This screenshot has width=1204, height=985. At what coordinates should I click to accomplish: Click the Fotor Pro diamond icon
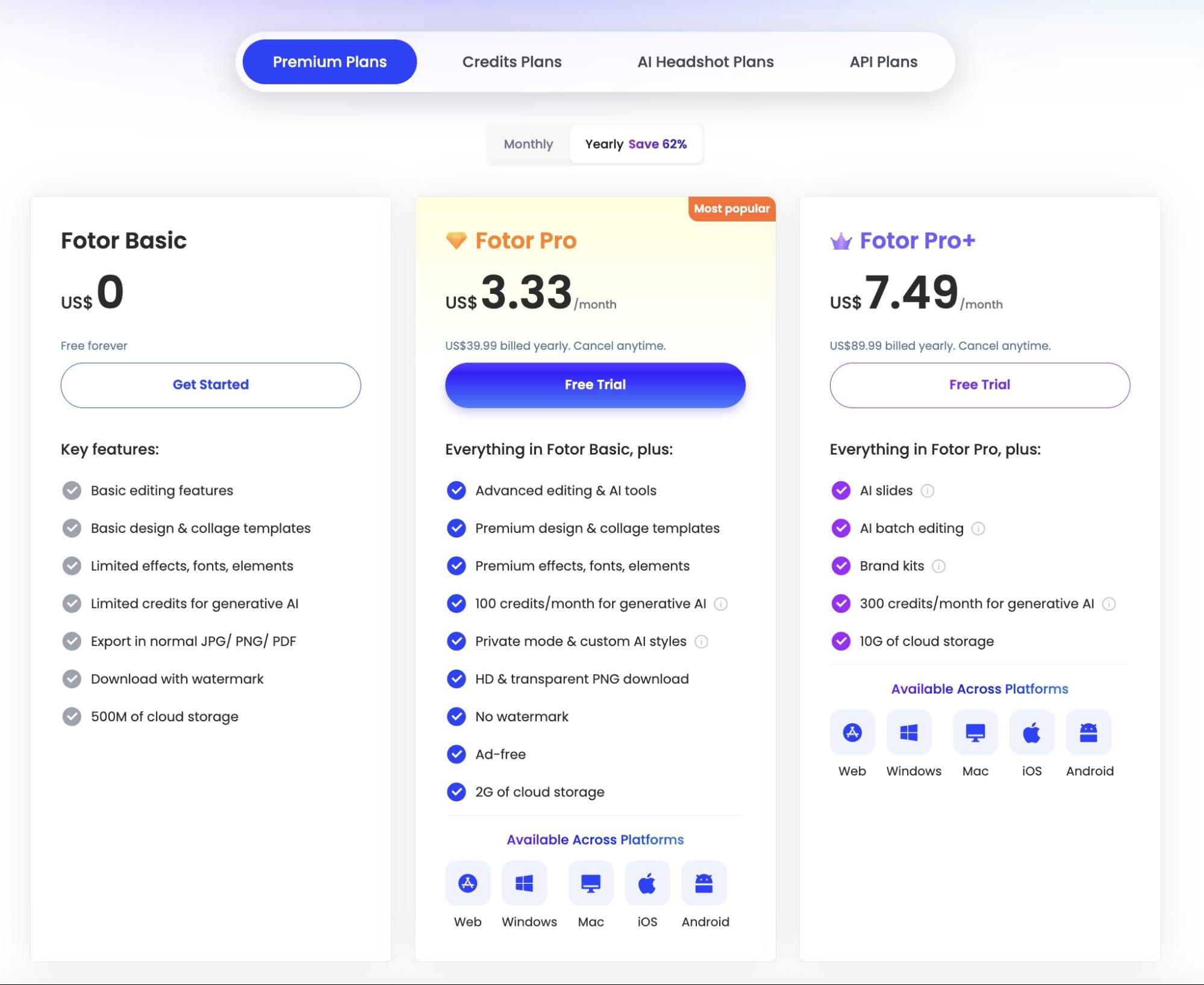[x=456, y=240]
